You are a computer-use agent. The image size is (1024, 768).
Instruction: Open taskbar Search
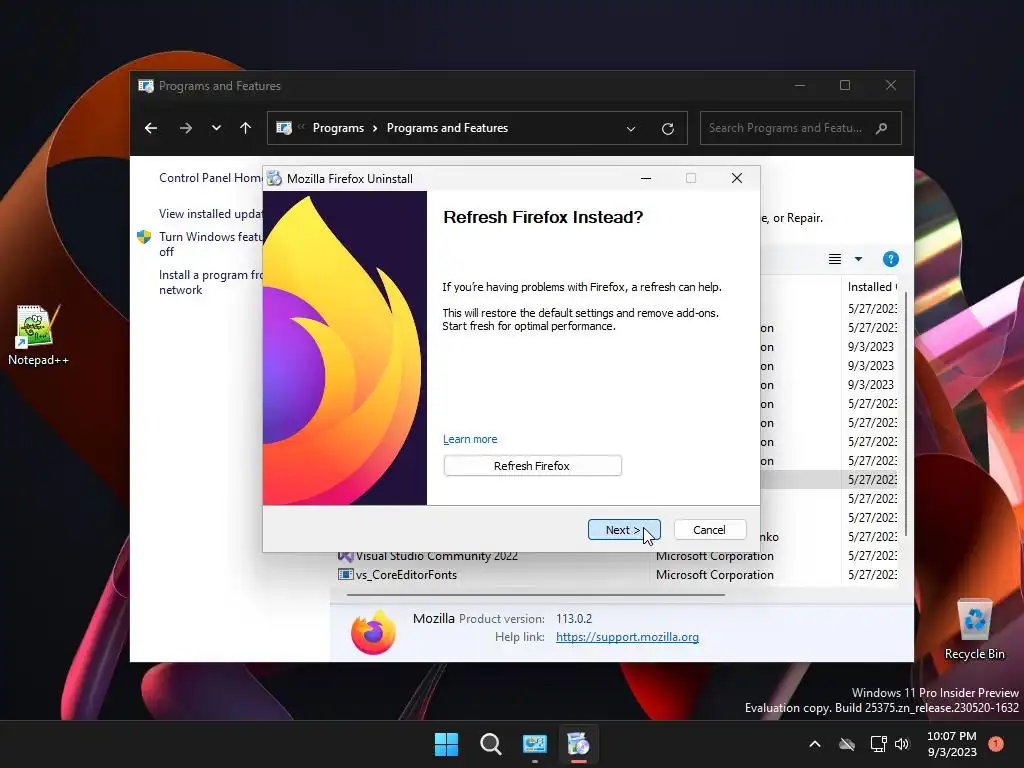(490, 744)
